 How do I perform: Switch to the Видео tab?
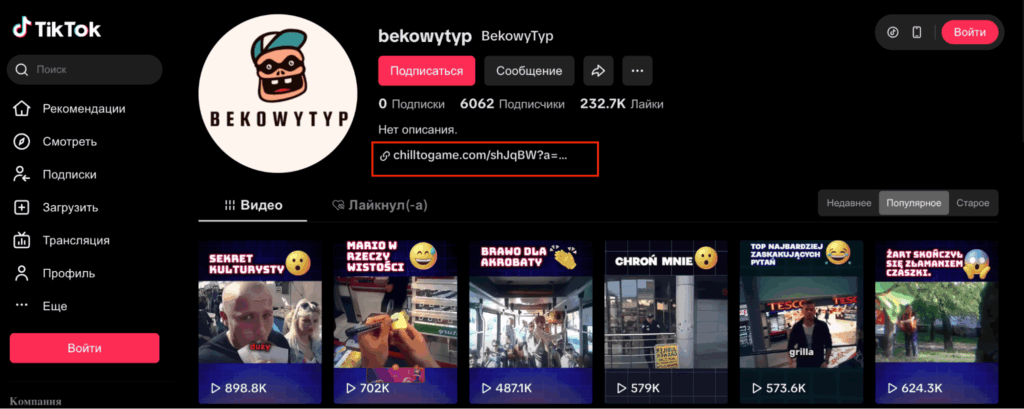[253, 205]
